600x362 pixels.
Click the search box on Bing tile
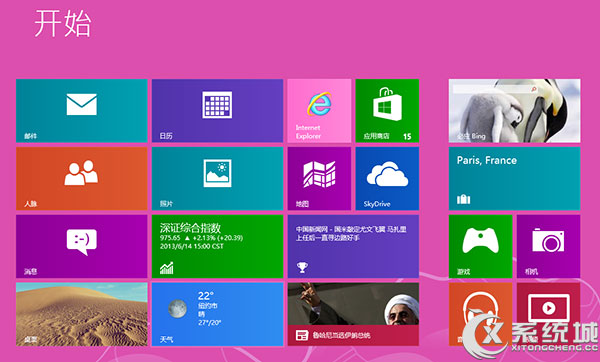click(496, 89)
